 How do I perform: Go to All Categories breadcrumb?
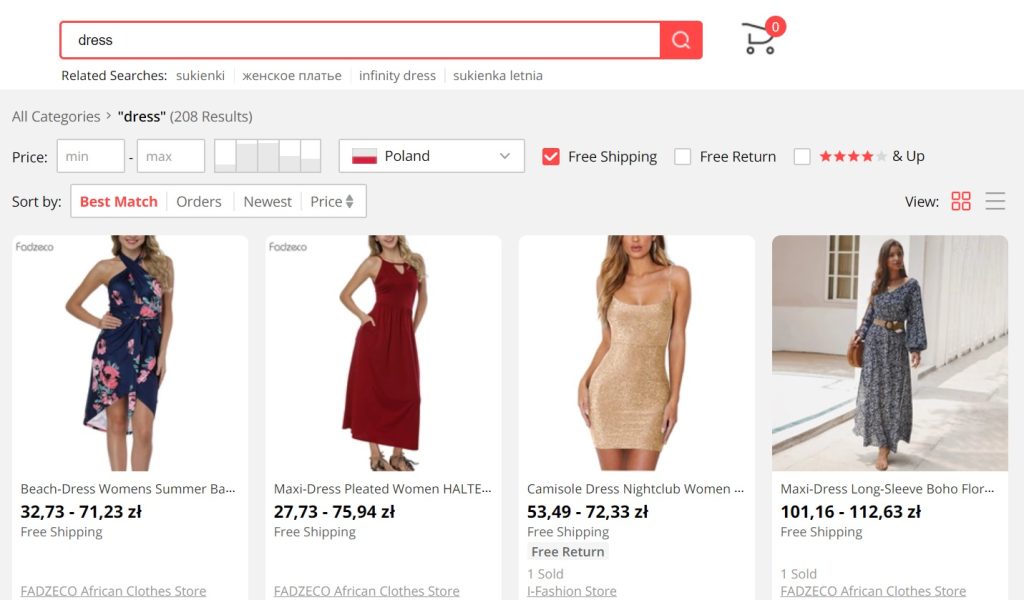[56, 117]
